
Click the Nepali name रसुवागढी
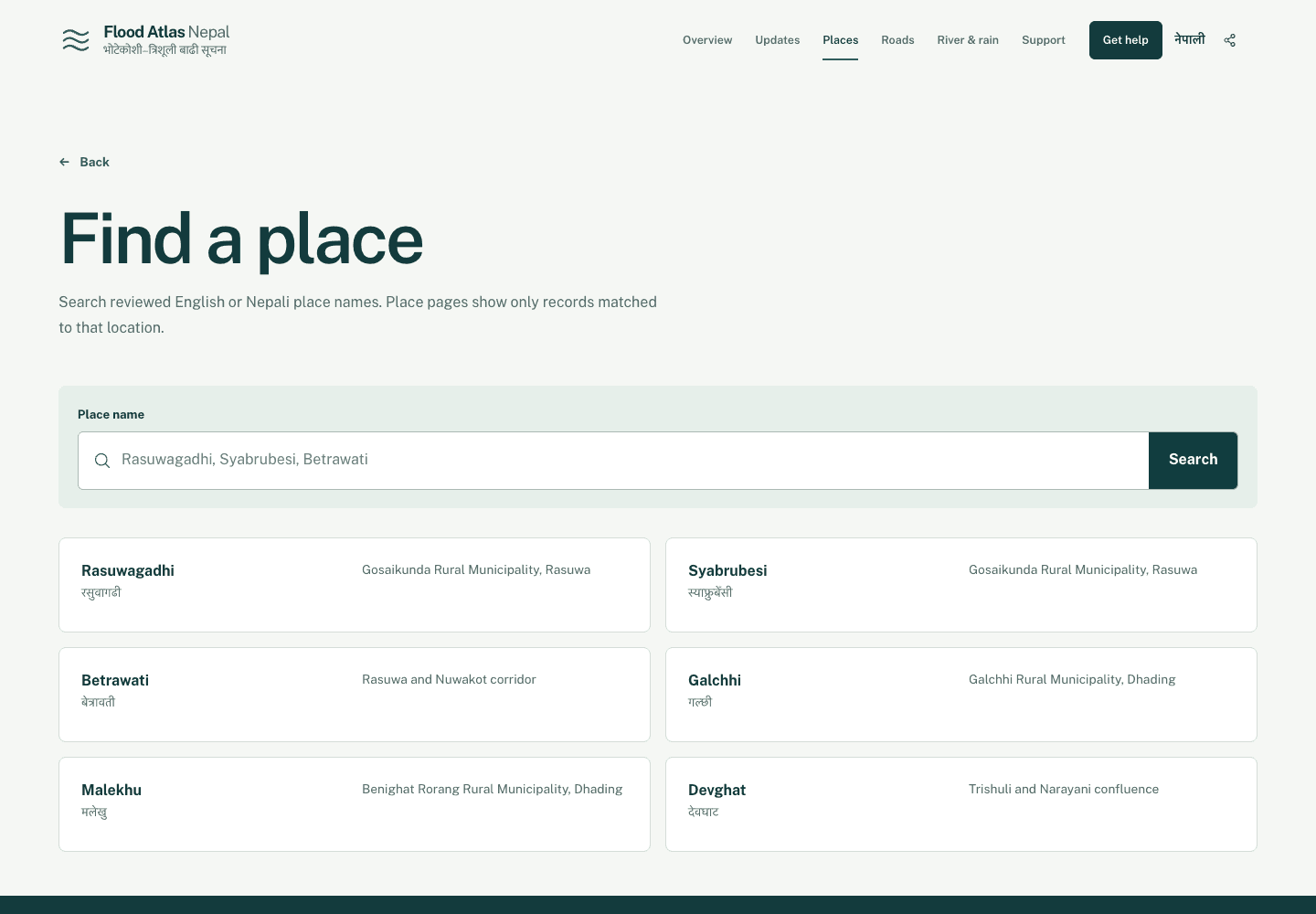click(x=101, y=592)
